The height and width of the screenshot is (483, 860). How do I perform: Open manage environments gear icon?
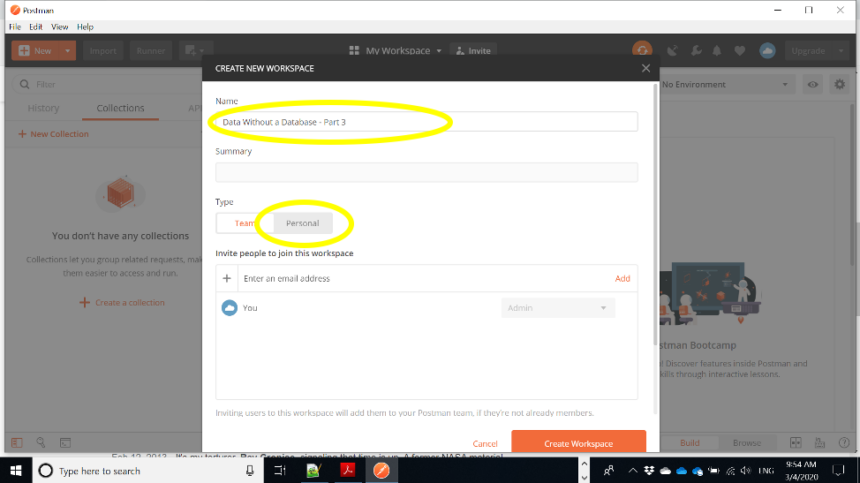(x=840, y=84)
